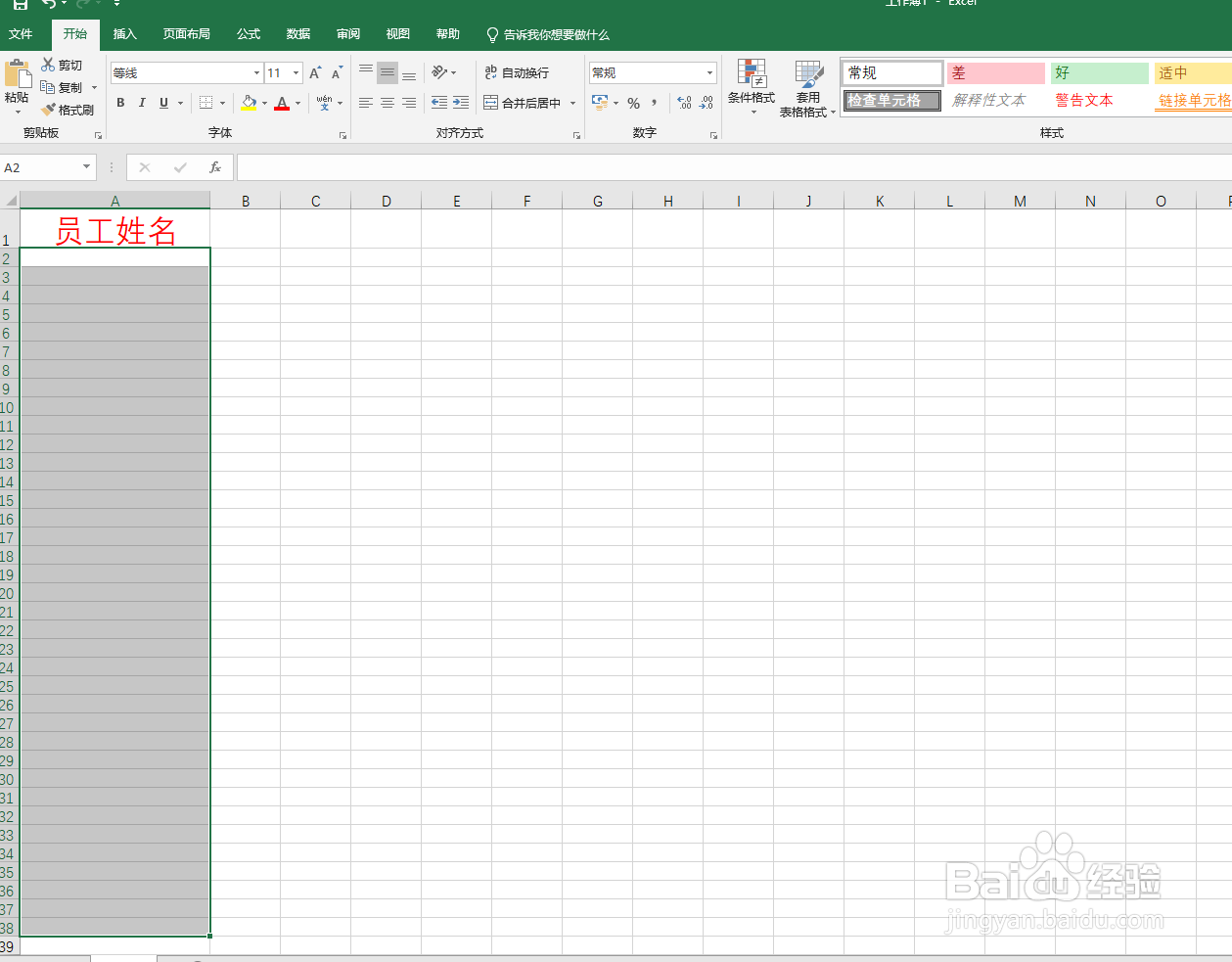
Task: Click the Select All corner triangle
Action: pos(11,201)
